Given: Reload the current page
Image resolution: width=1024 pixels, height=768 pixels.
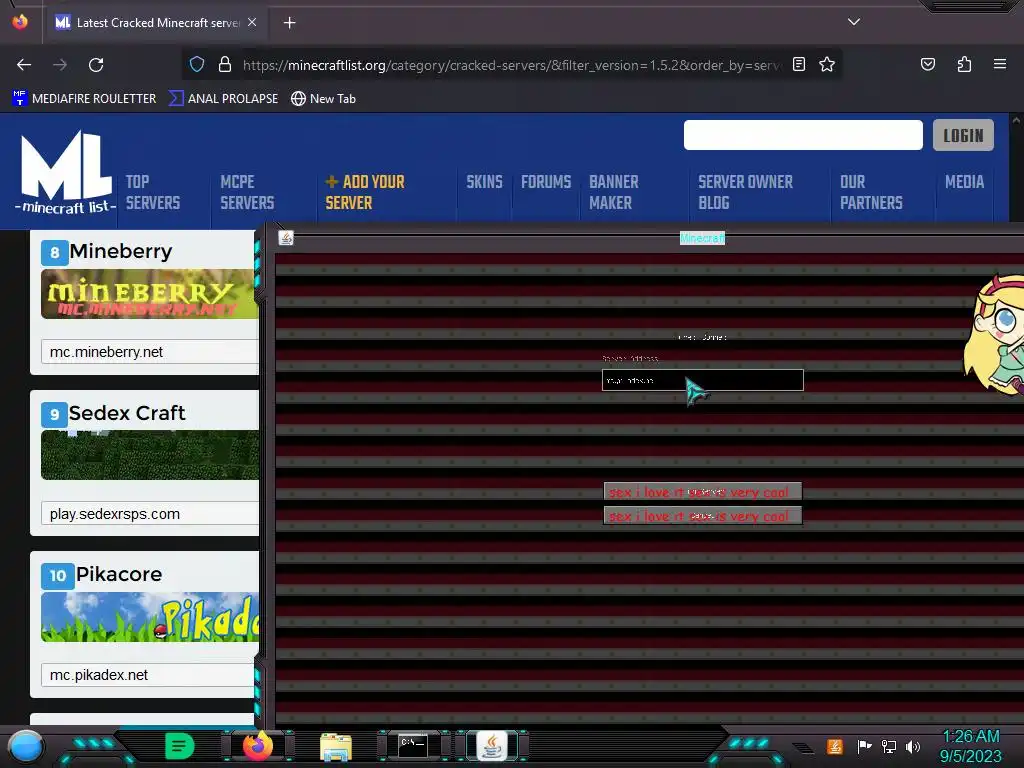Looking at the screenshot, I should pos(96,65).
